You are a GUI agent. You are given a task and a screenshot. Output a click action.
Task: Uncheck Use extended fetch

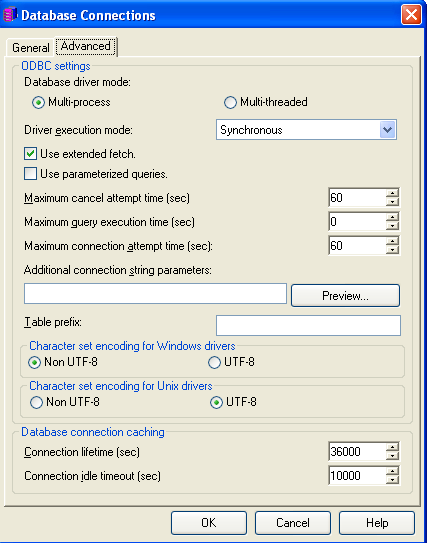[30, 153]
